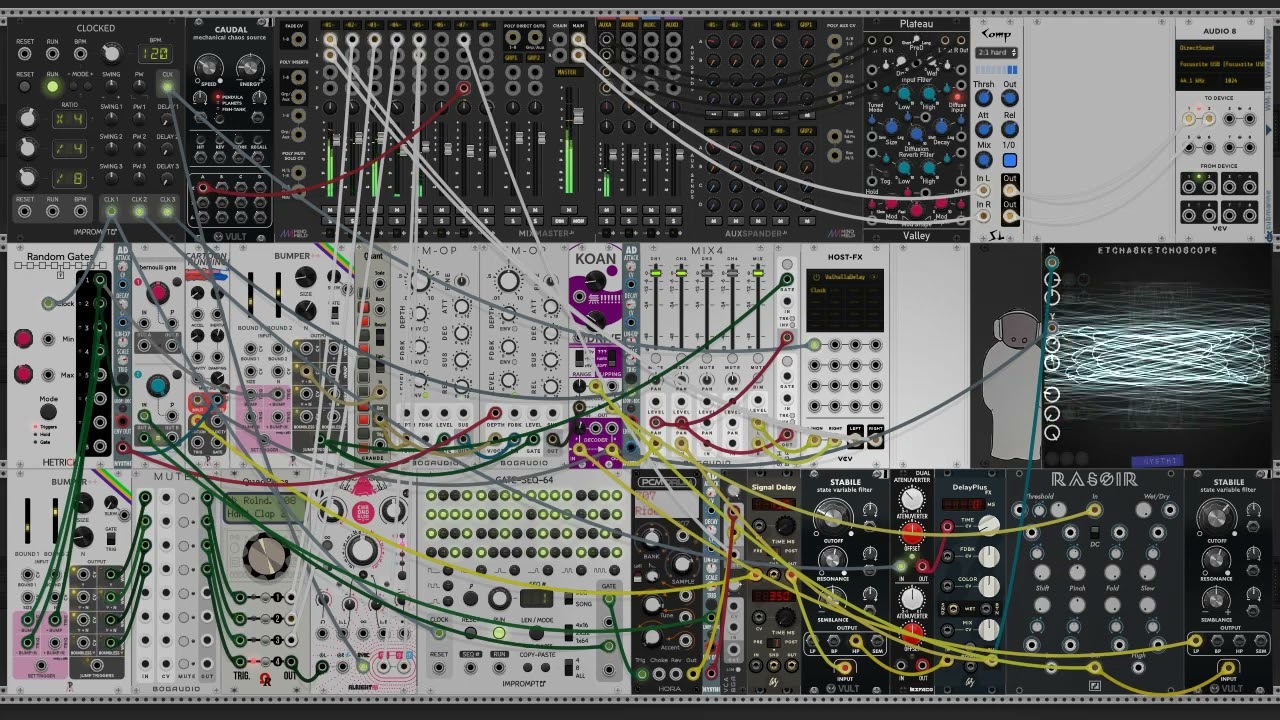Click the SPEED knob on Caudal

coord(208,67)
